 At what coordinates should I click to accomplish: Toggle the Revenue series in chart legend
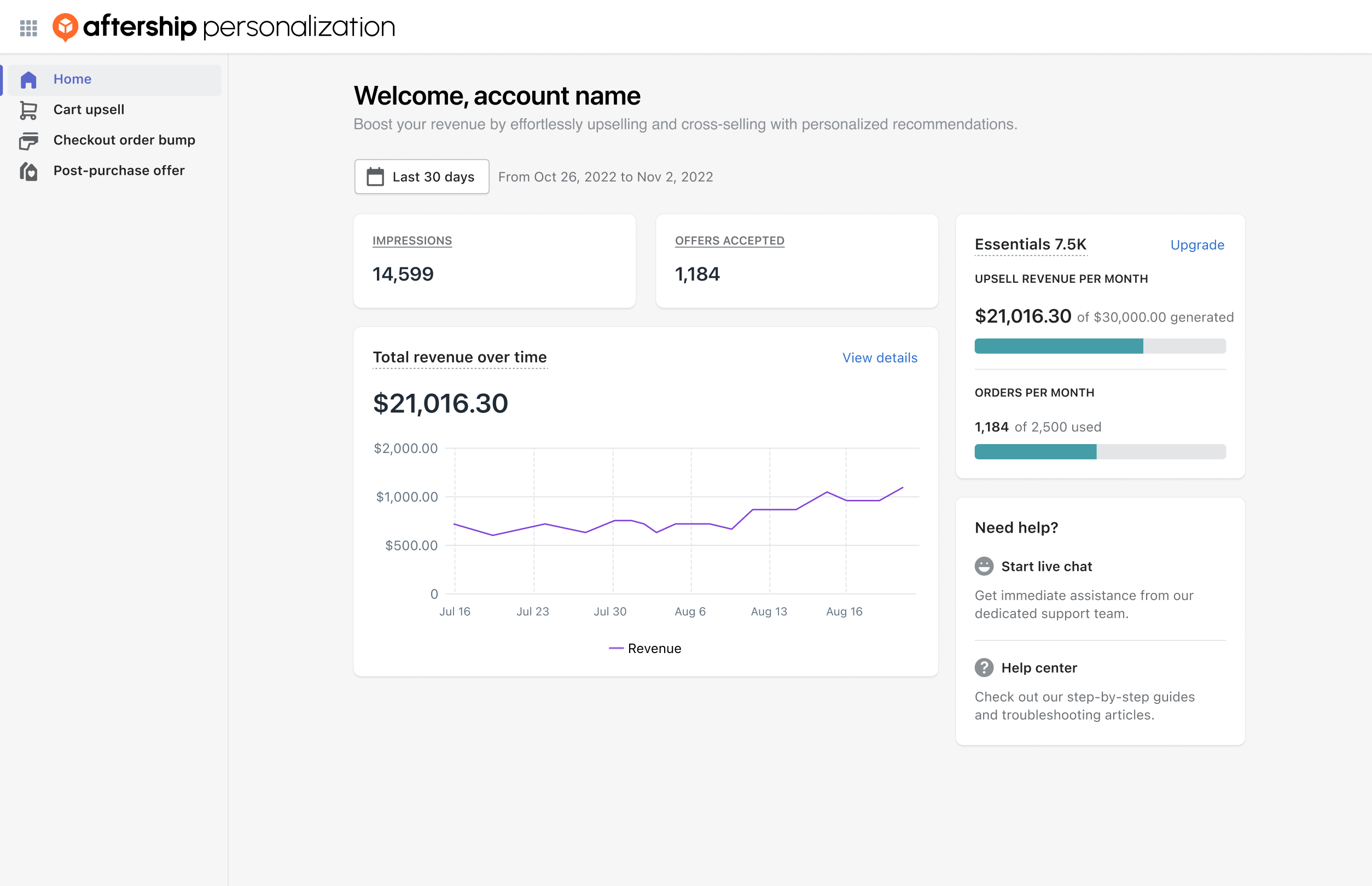(x=644, y=648)
